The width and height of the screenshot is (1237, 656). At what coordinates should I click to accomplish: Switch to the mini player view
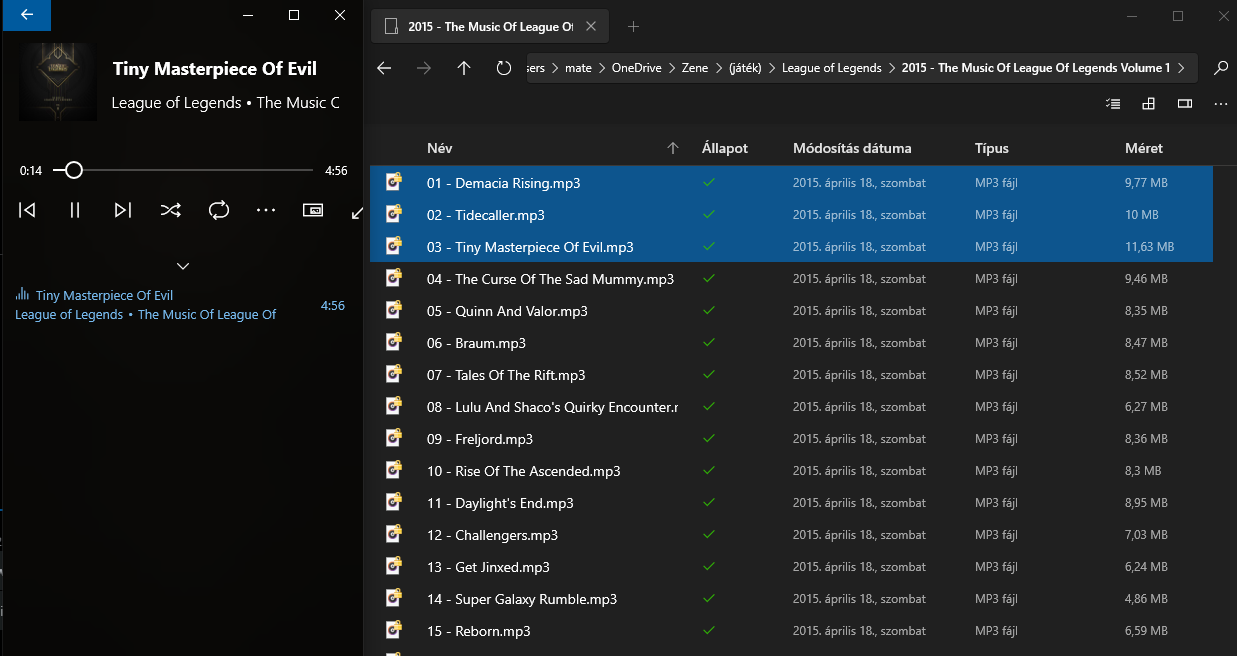312,210
